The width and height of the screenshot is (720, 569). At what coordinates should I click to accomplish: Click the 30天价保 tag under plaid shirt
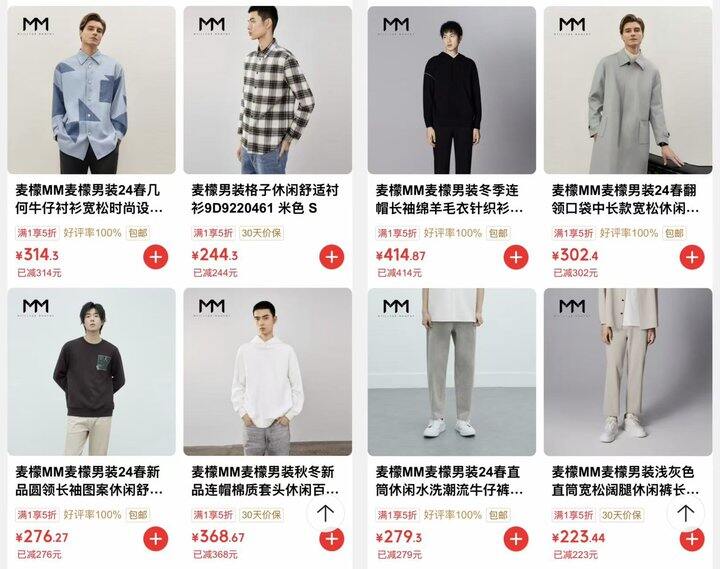tap(261, 233)
